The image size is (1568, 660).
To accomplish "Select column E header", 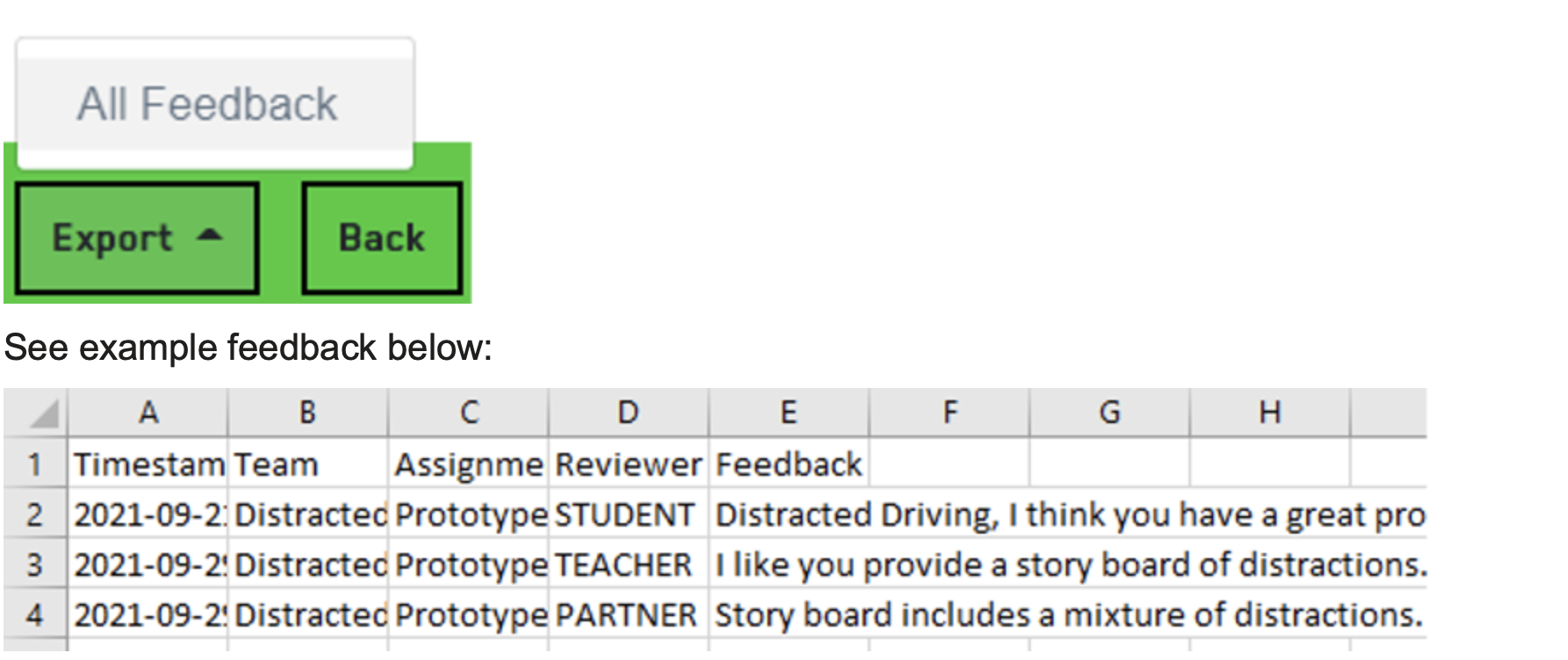I will point(788,412).
